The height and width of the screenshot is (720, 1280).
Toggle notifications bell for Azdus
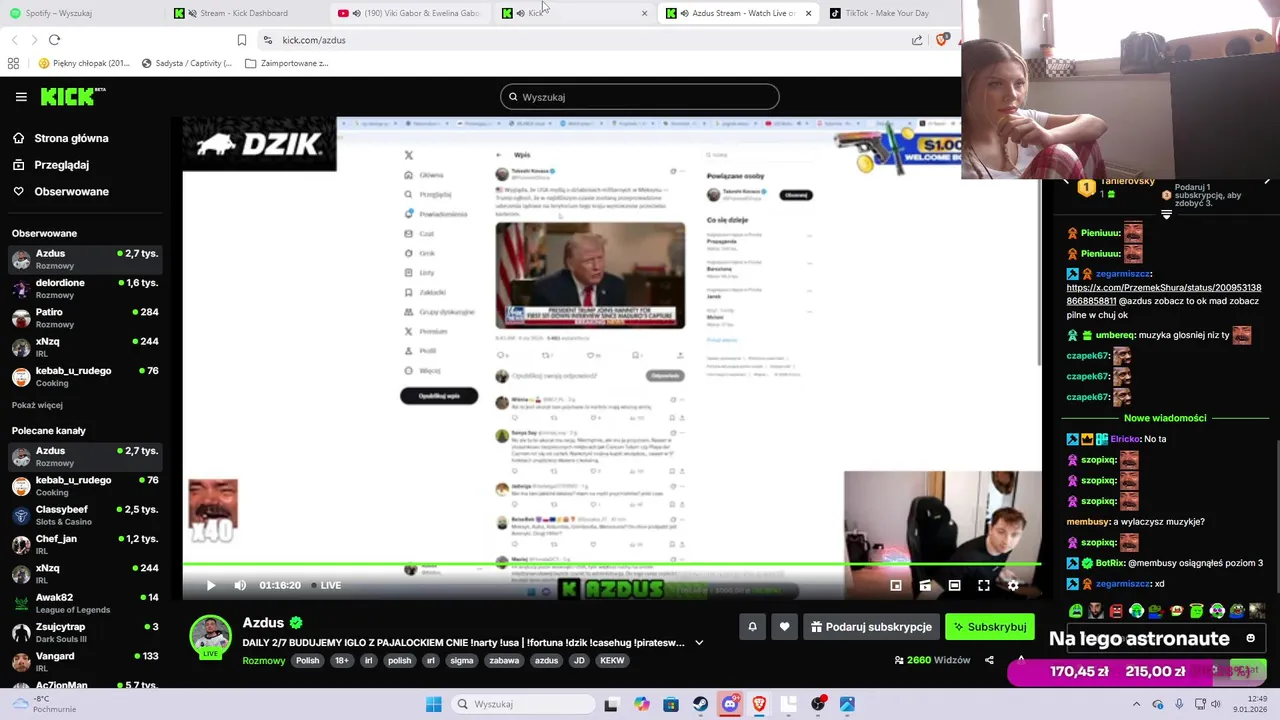(x=752, y=627)
